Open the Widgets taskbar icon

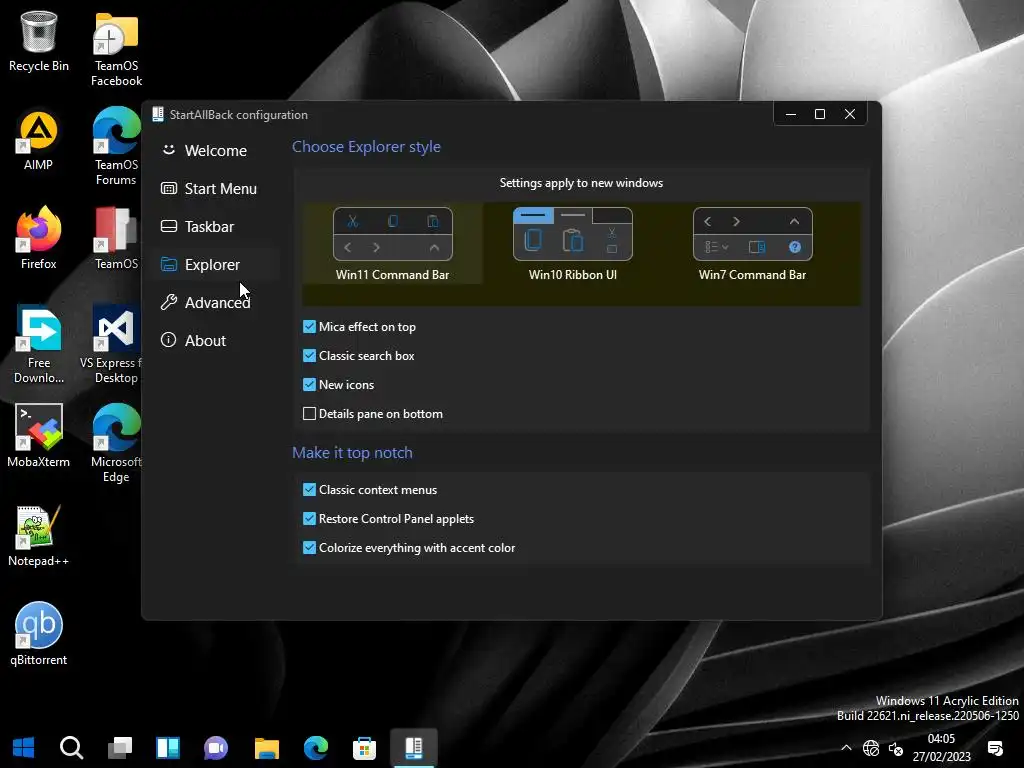pos(168,747)
